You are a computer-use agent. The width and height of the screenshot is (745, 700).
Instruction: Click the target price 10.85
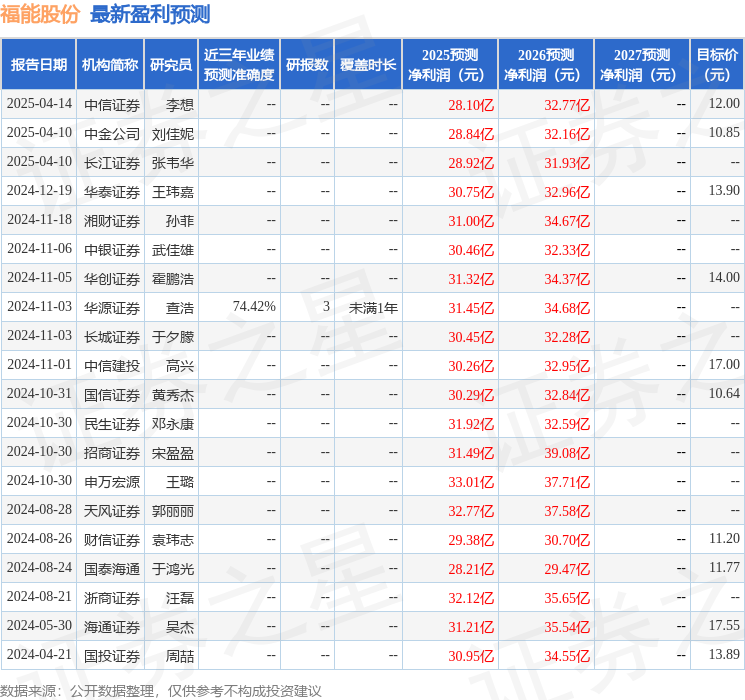click(724, 133)
